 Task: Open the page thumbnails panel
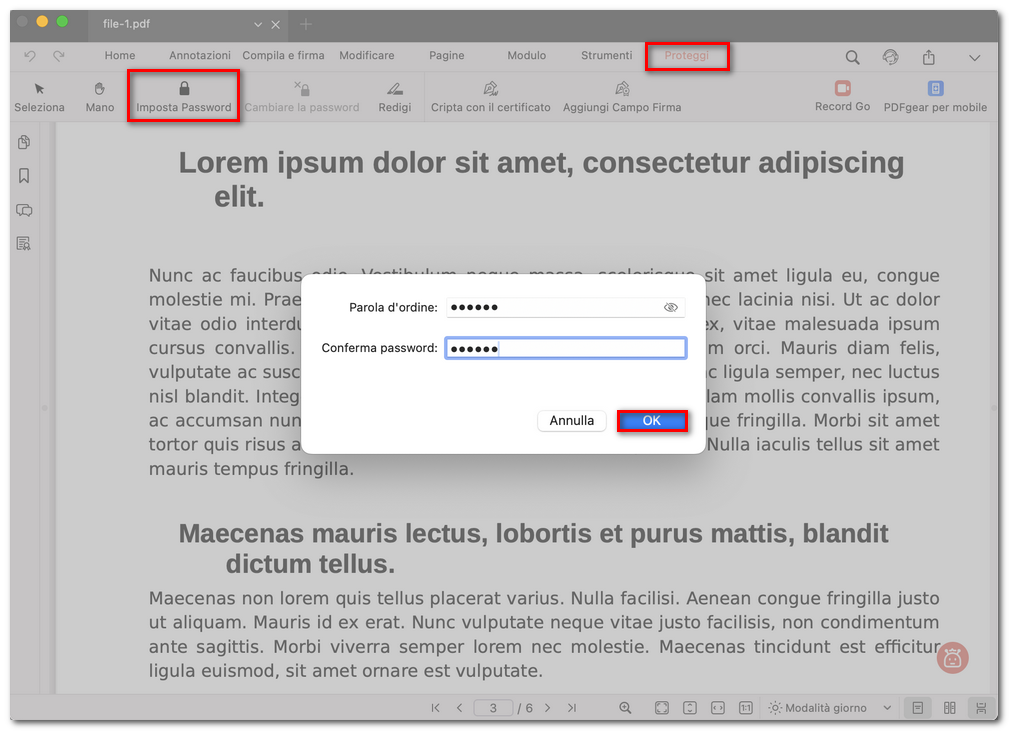[23, 142]
